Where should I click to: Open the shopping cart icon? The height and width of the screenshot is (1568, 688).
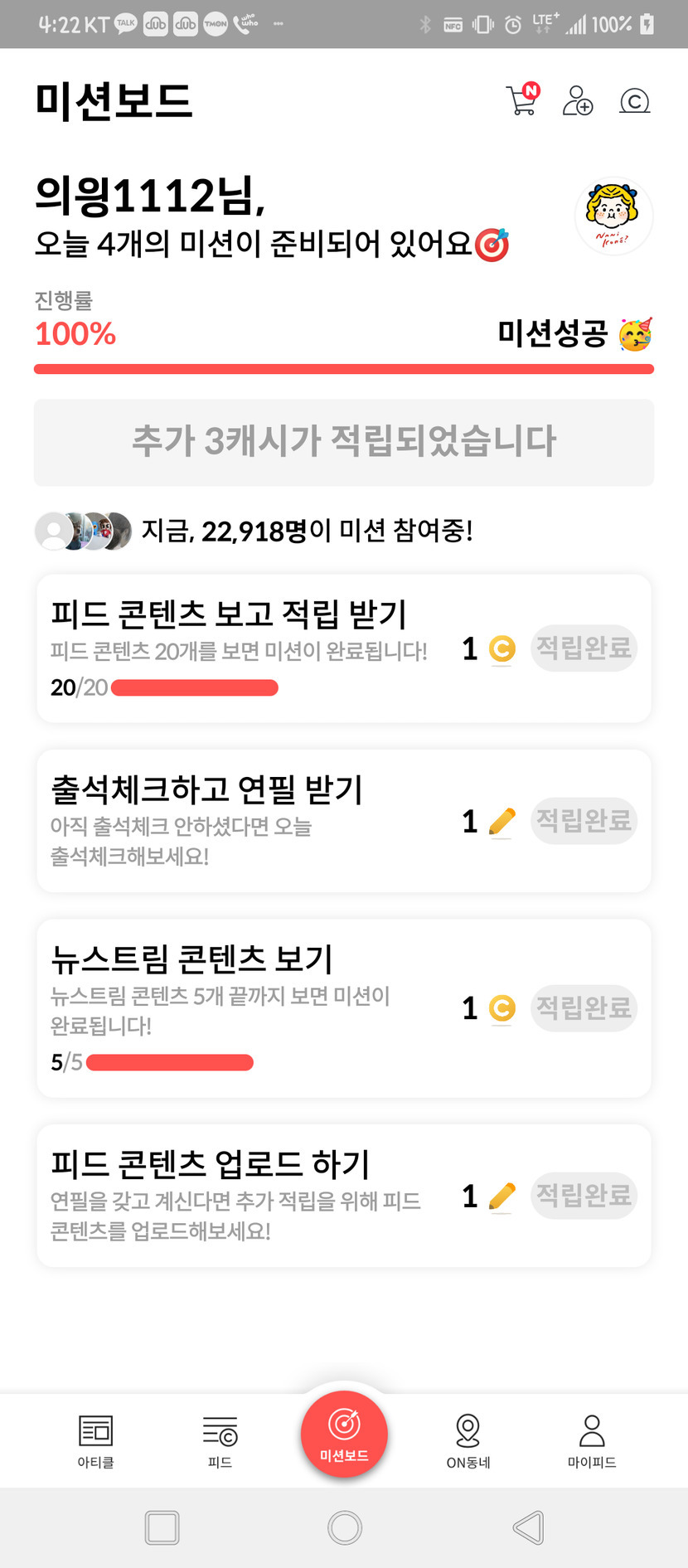click(x=521, y=100)
